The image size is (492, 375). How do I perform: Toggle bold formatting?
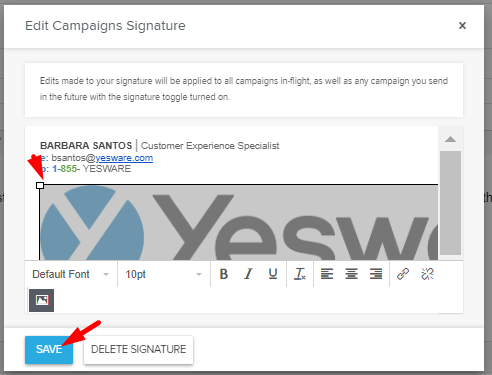[224, 274]
